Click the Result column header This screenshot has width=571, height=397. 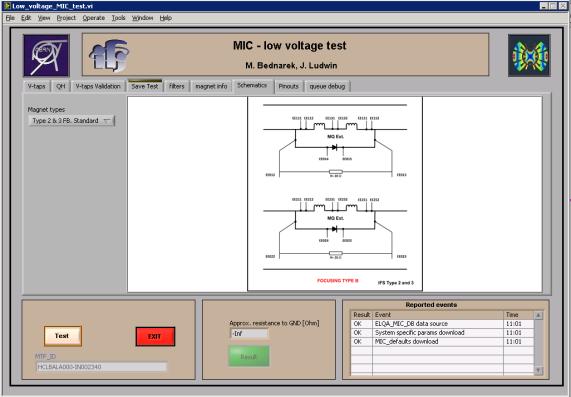[x=362, y=315]
